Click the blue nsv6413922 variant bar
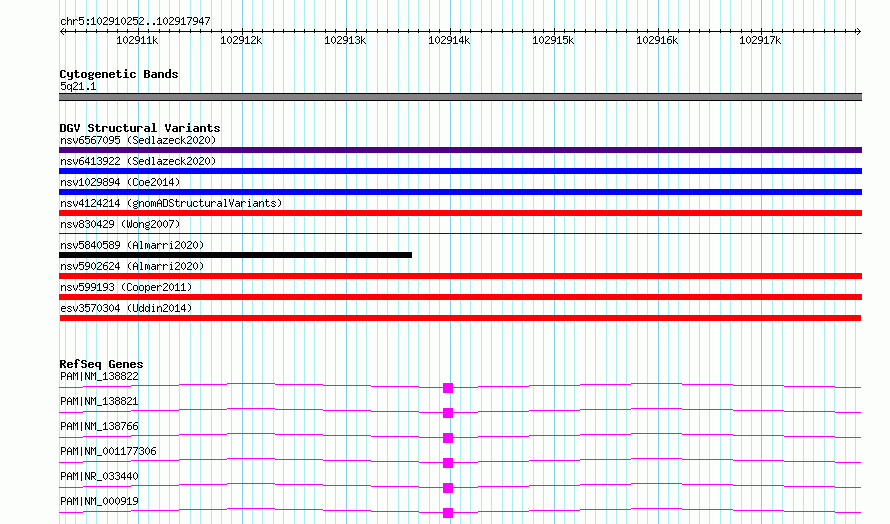890x524 pixels. pos(460,171)
